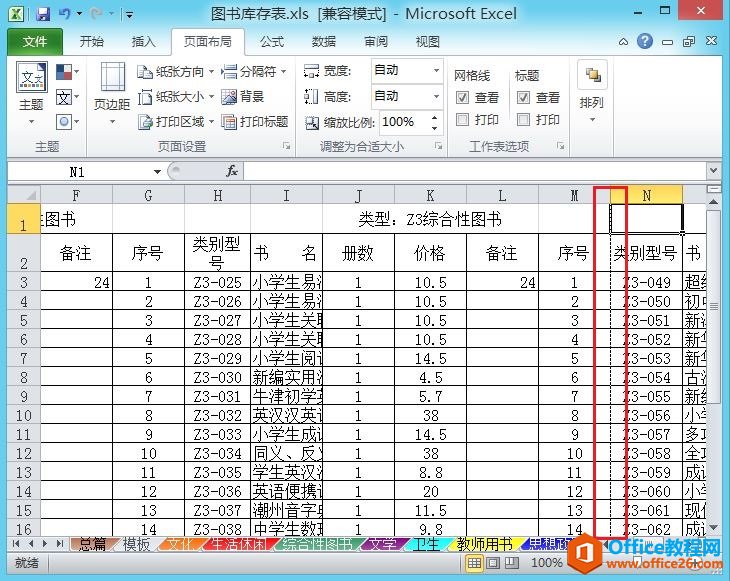Go to previous sheet navigation arrow
This screenshot has height=581, width=730.
pyautogui.click(x=31, y=543)
